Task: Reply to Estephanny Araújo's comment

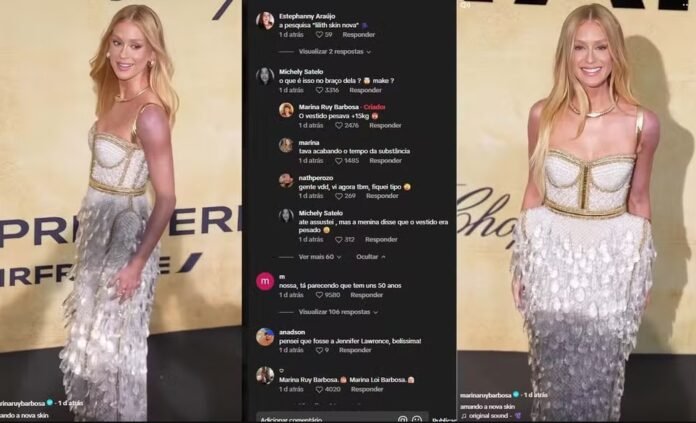Action: click(359, 35)
